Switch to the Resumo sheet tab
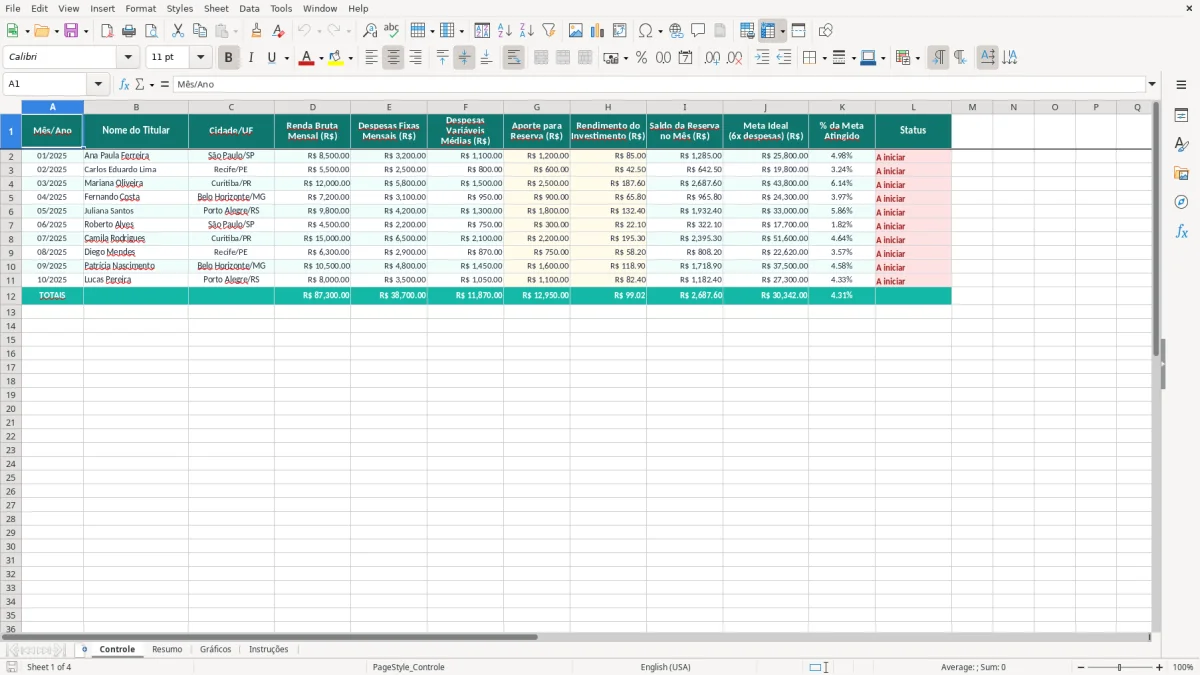This screenshot has width=1200, height=675. (x=167, y=649)
